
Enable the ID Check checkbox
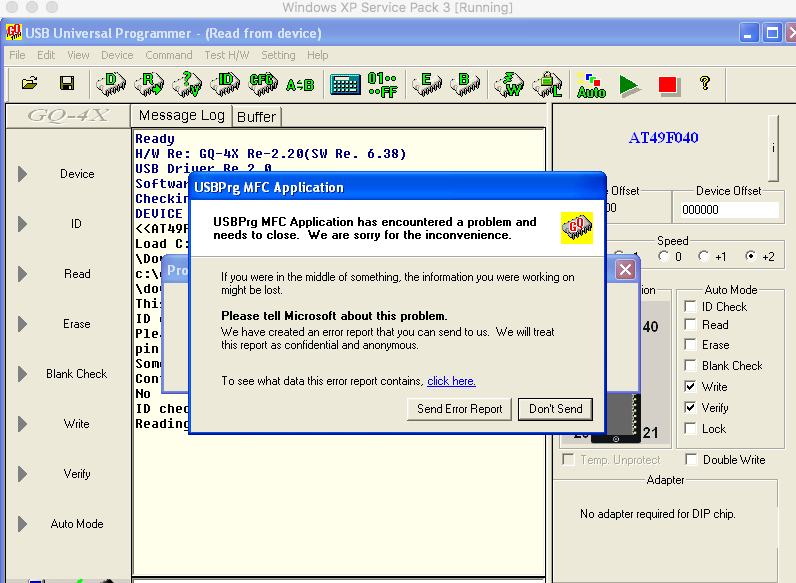coord(691,307)
